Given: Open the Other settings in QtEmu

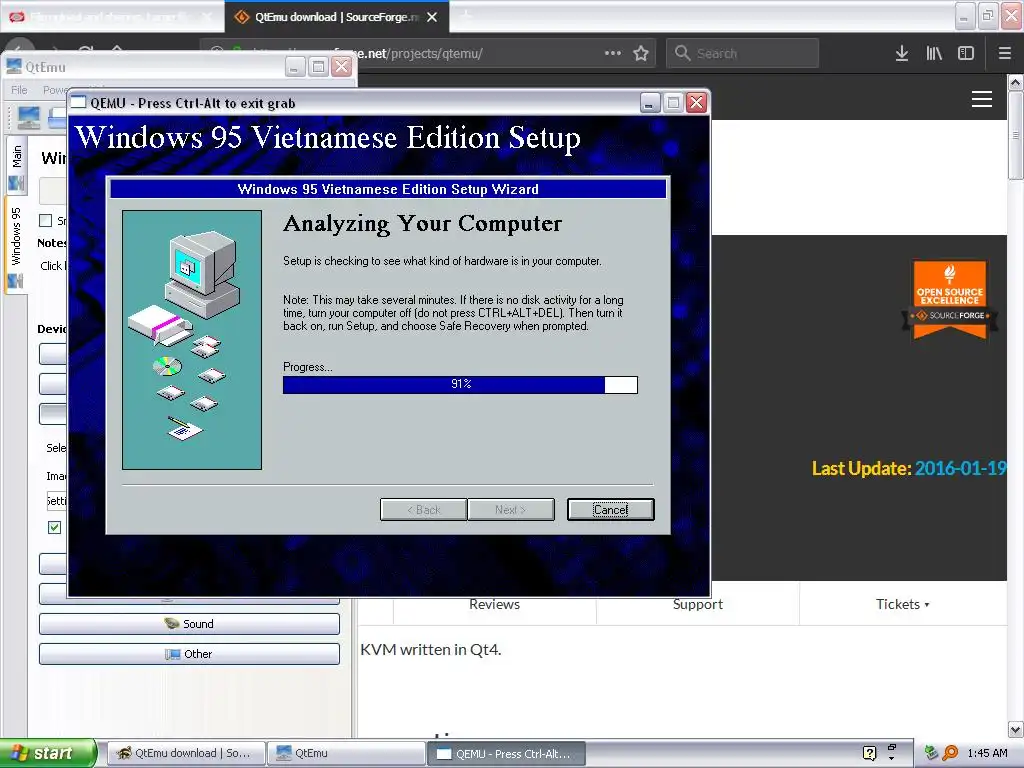Looking at the screenshot, I should (189, 654).
